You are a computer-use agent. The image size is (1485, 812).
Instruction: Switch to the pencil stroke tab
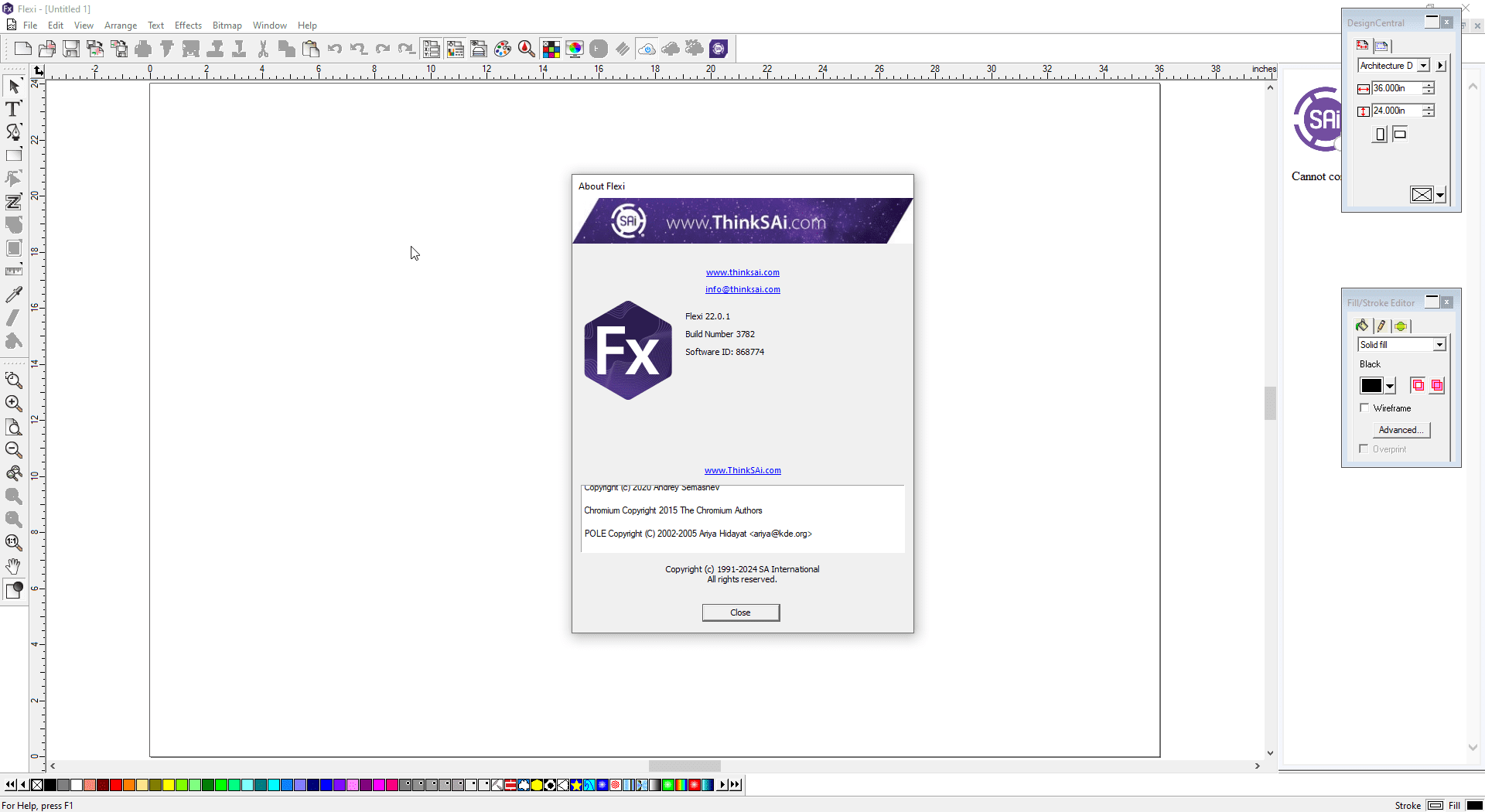click(1381, 326)
